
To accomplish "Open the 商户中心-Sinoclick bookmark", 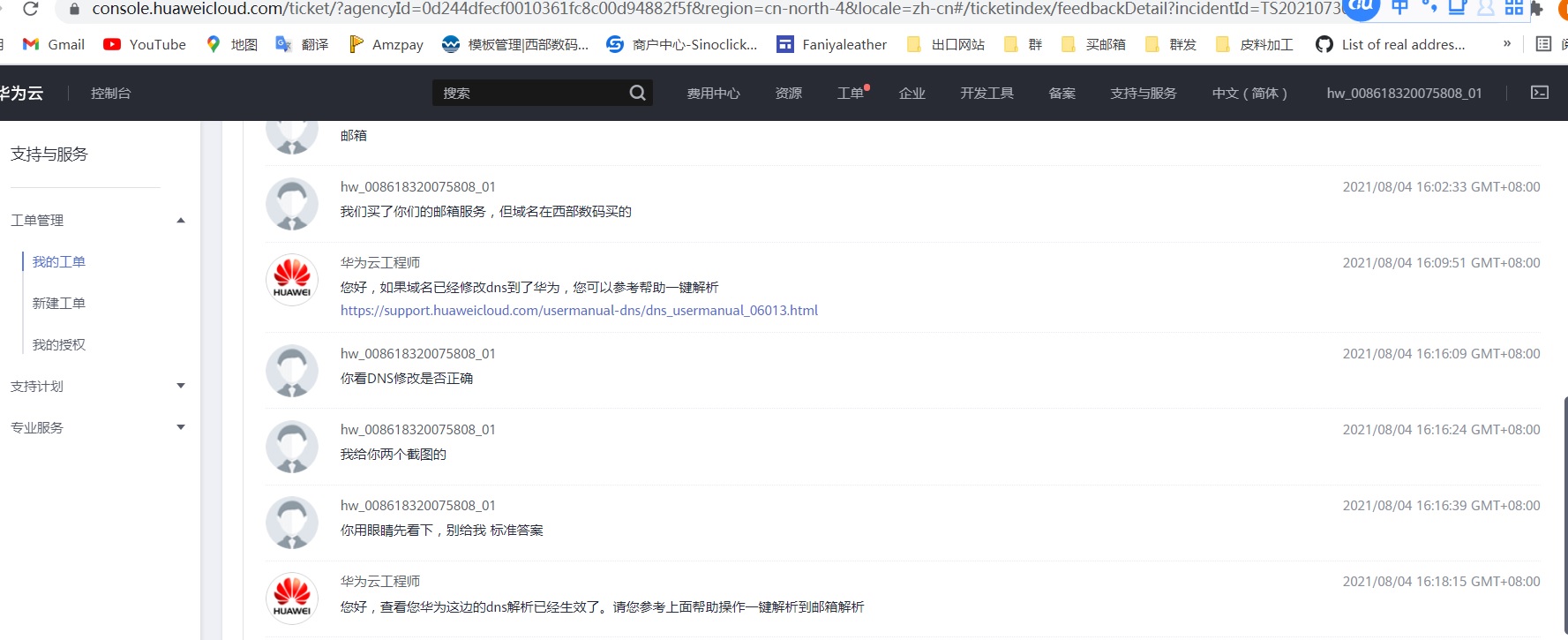I will click(682, 44).
